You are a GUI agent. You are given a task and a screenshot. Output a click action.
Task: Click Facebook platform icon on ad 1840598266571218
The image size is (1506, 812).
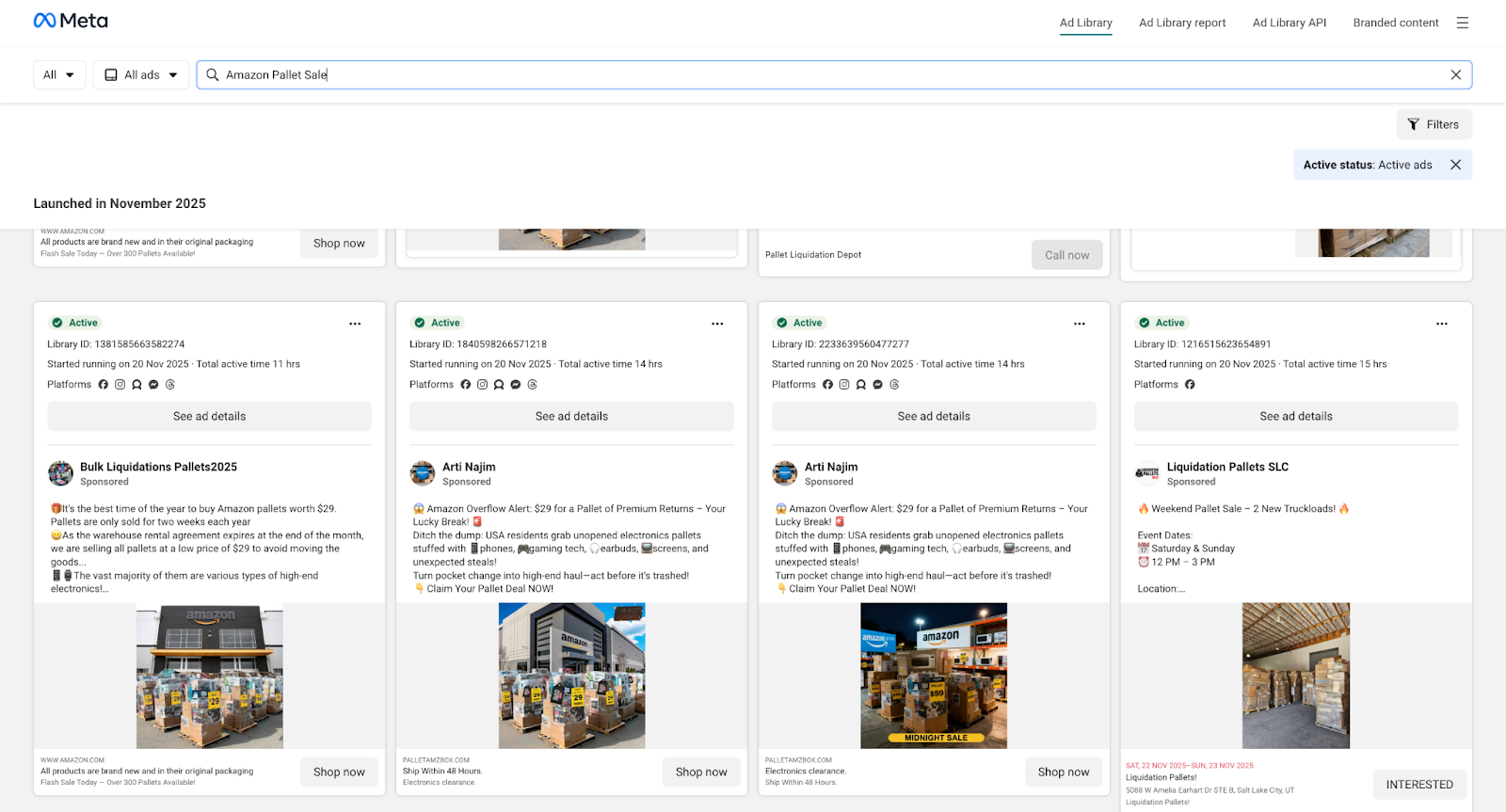pos(466,385)
